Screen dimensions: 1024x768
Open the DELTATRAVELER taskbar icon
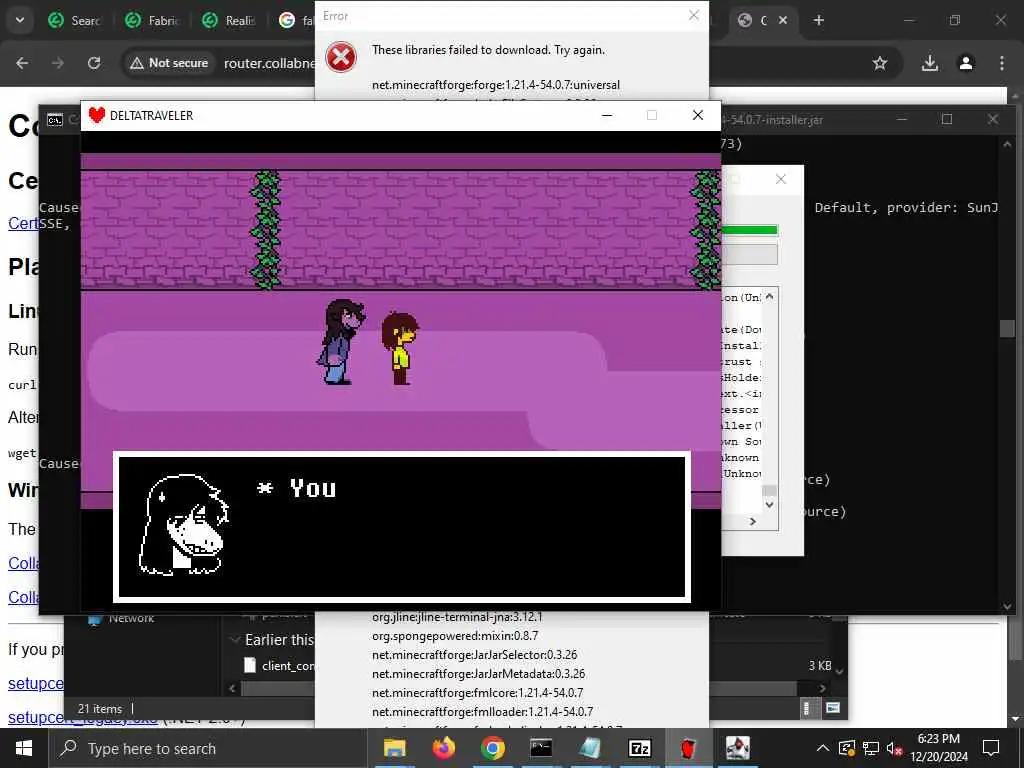coord(688,748)
